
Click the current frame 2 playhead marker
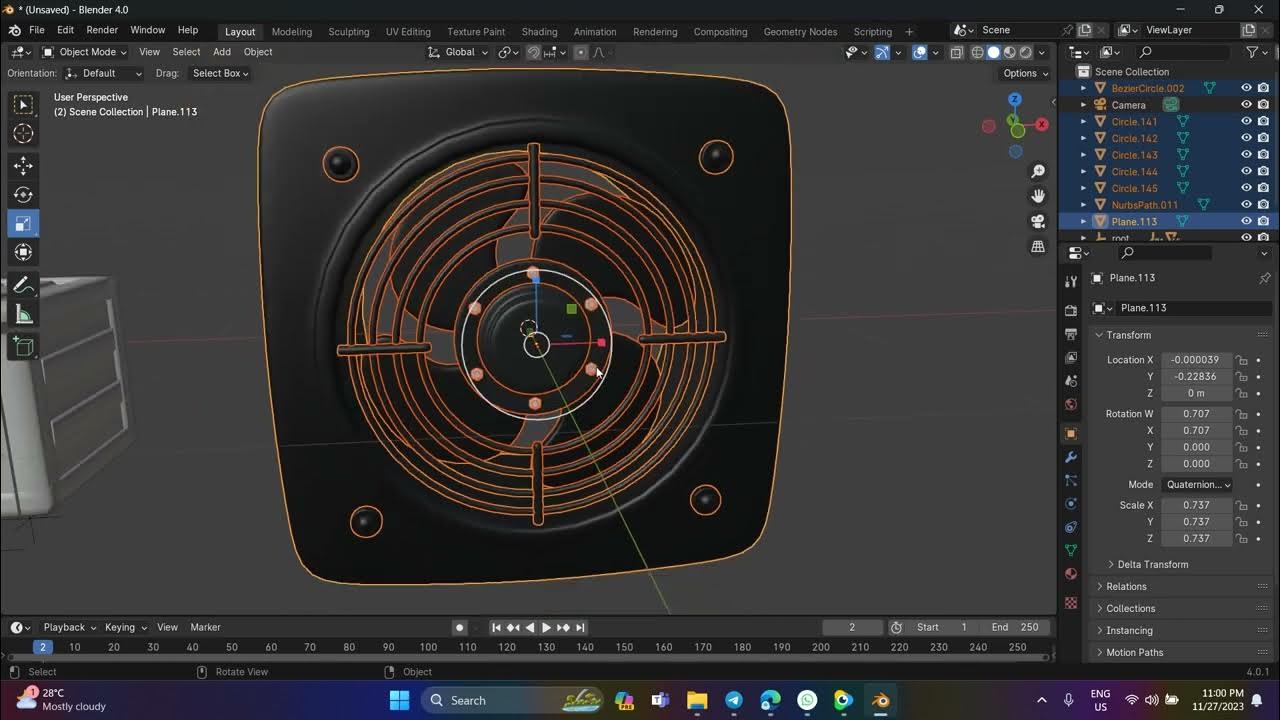click(42, 647)
